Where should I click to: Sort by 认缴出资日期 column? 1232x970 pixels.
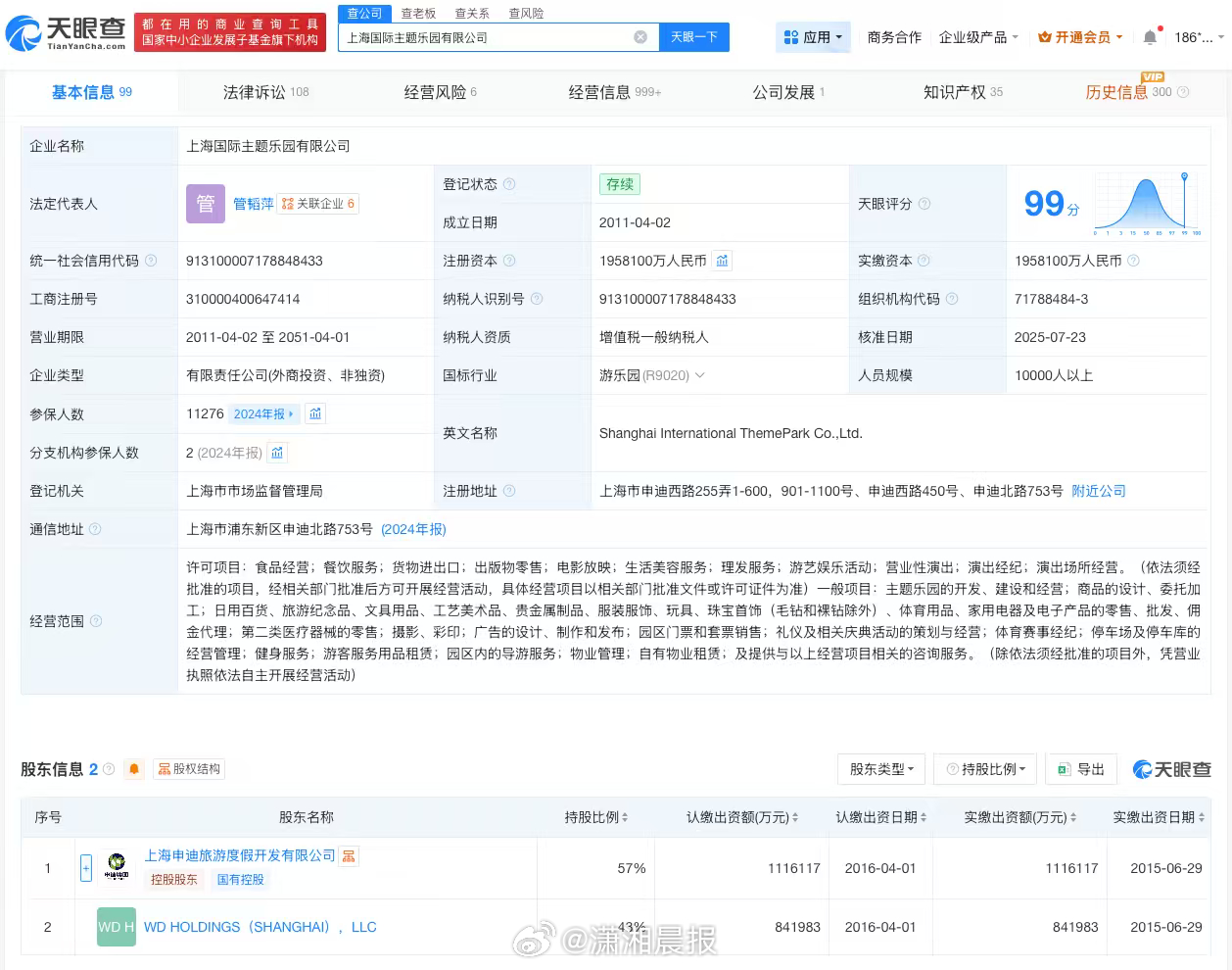(x=924, y=817)
